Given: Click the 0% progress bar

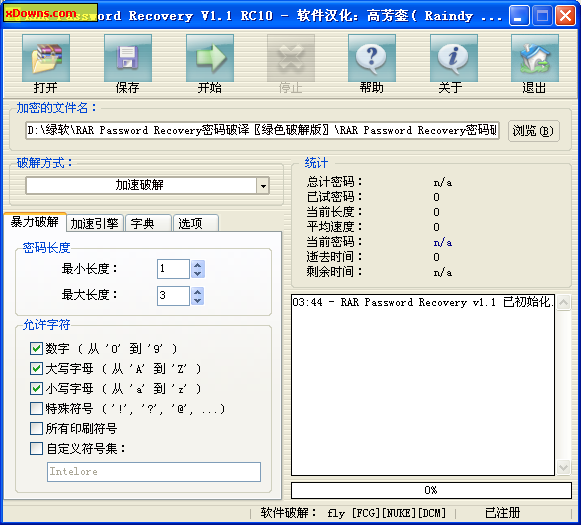Looking at the screenshot, I should click(431, 490).
